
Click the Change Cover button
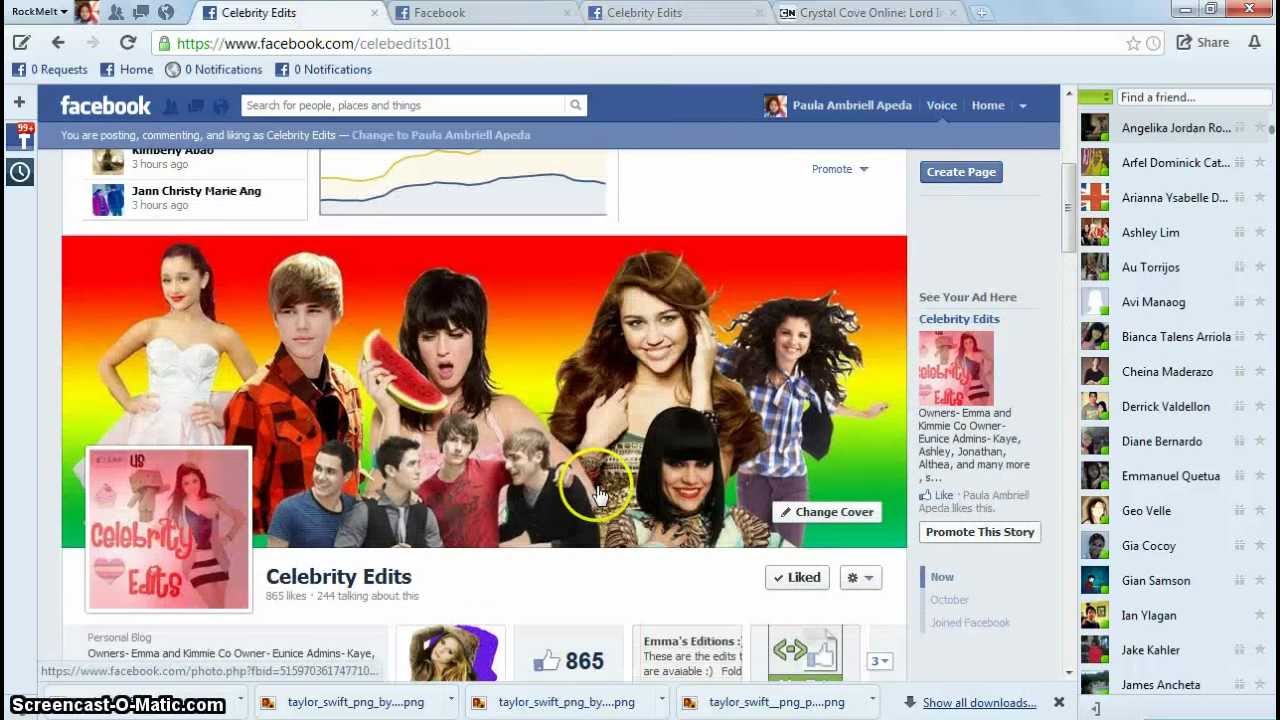[x=827, y=512]
